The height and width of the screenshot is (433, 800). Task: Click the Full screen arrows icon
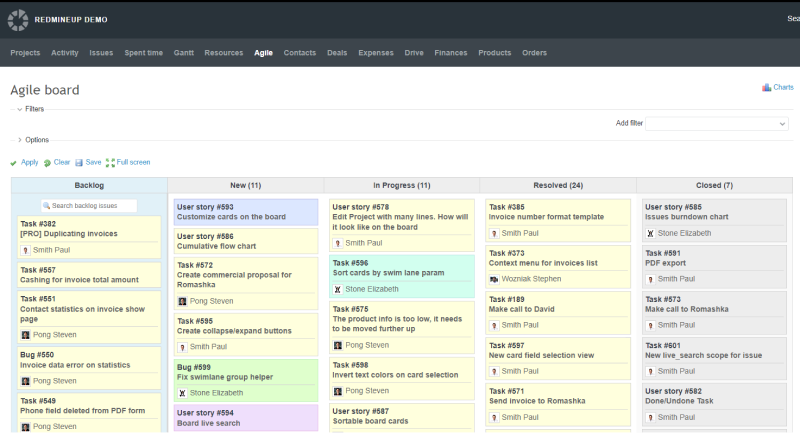(x=111, y=162)
